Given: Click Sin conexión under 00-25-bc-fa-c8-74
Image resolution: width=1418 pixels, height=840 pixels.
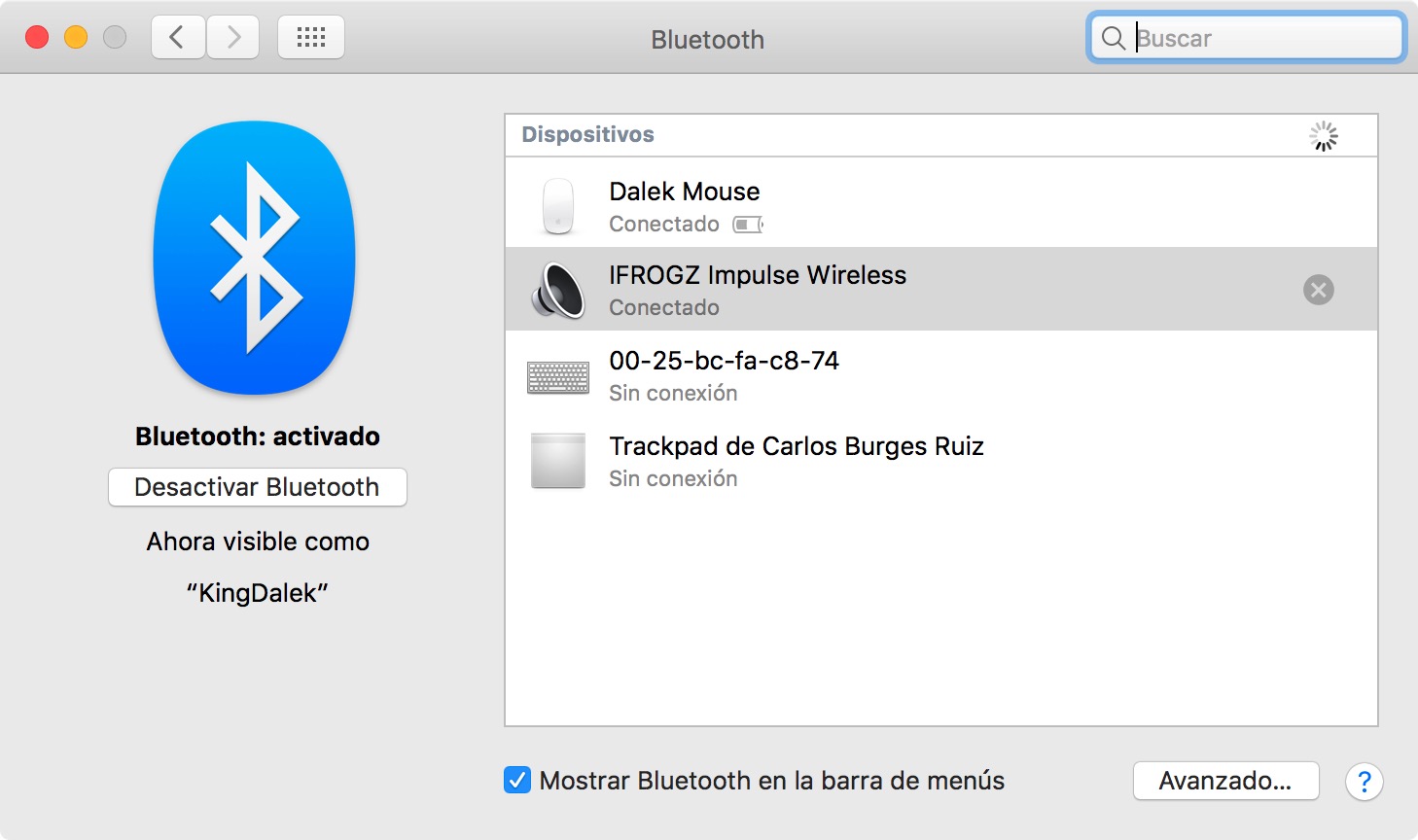Looking at the screenshot, I should coord(673,394).
